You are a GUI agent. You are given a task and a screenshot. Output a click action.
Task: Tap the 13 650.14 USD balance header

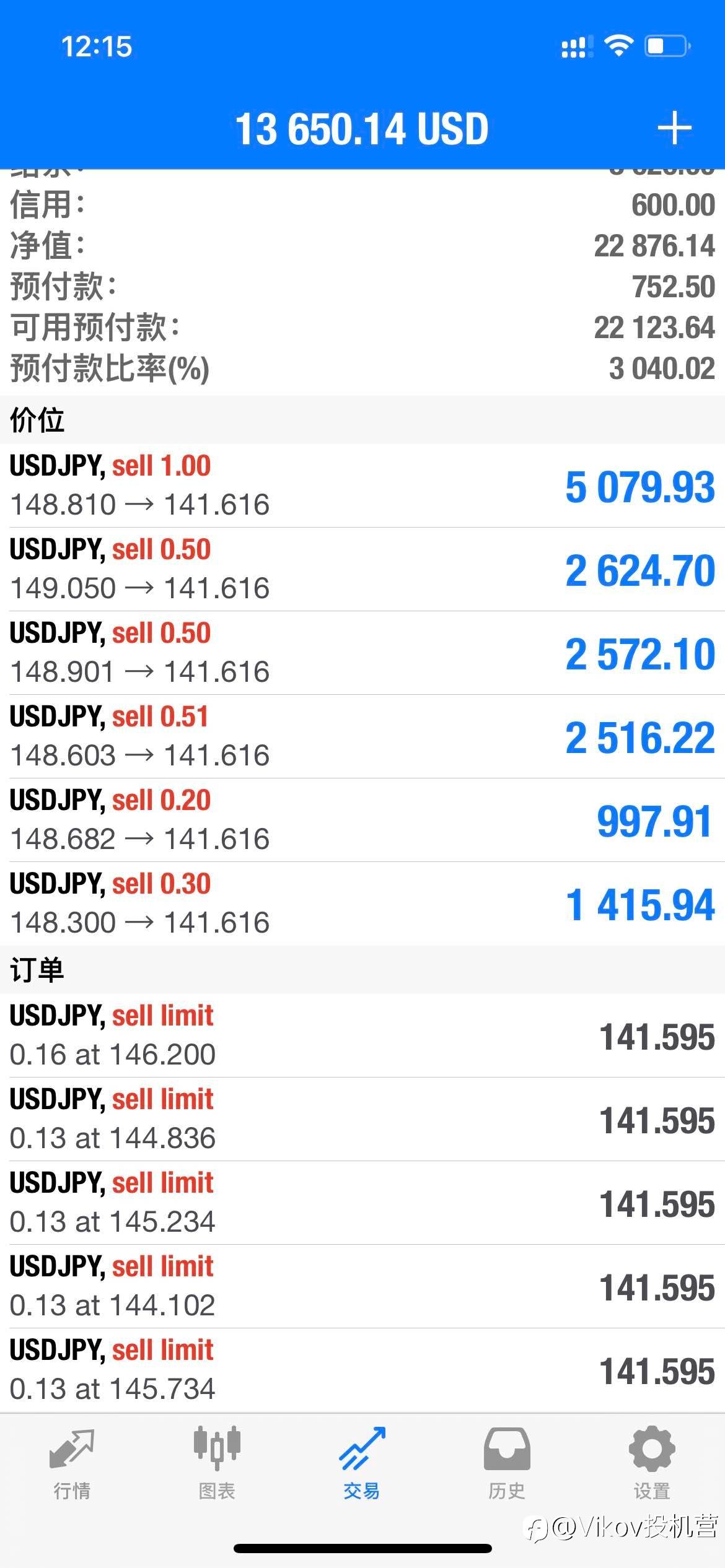coord(362,129)
